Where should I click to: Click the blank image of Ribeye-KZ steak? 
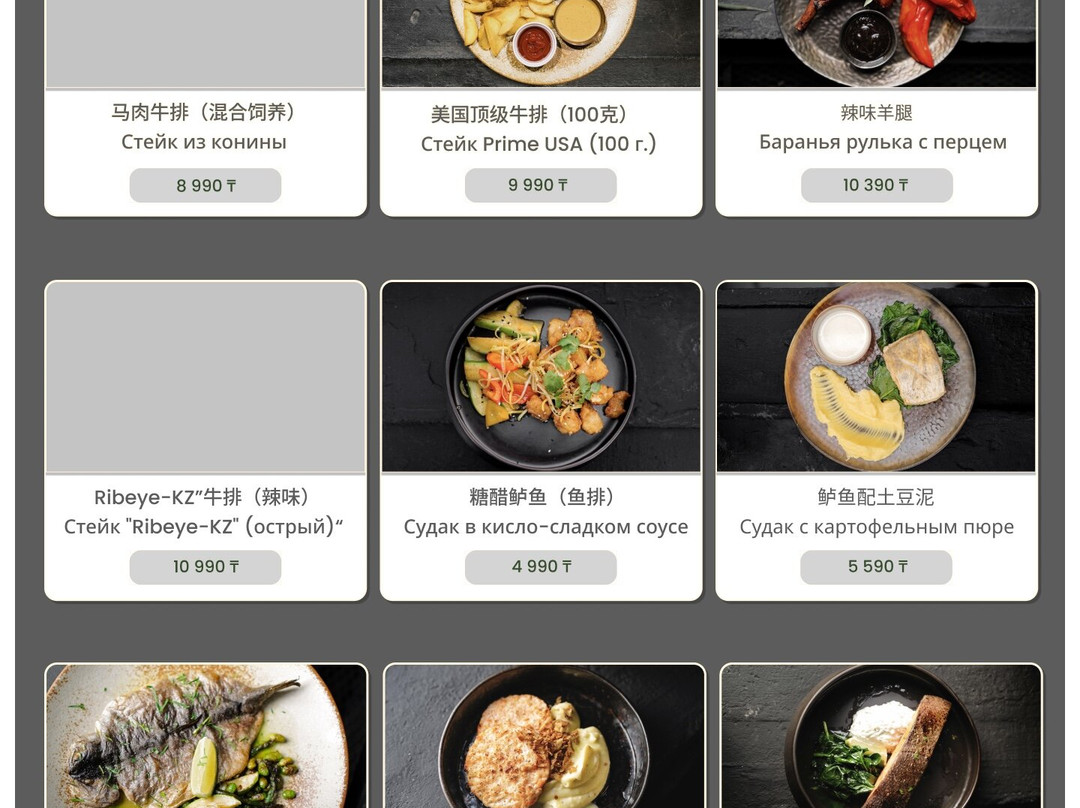point(205,377)
